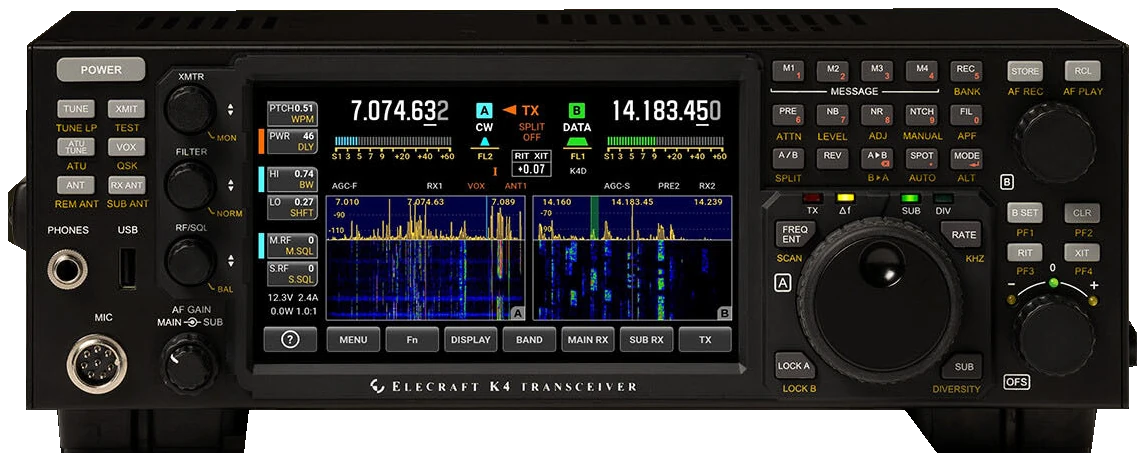Step the FILTER knob function arrows
Viewport: 1145px width, 461px height.
tap(231, 185)
